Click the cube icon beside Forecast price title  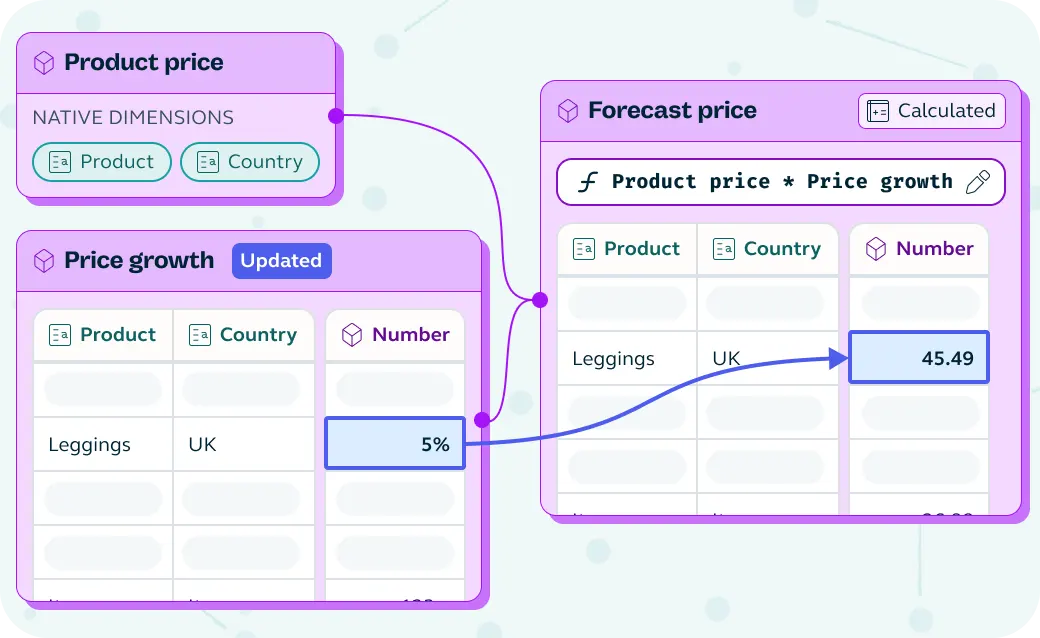(x=568, y=111)
